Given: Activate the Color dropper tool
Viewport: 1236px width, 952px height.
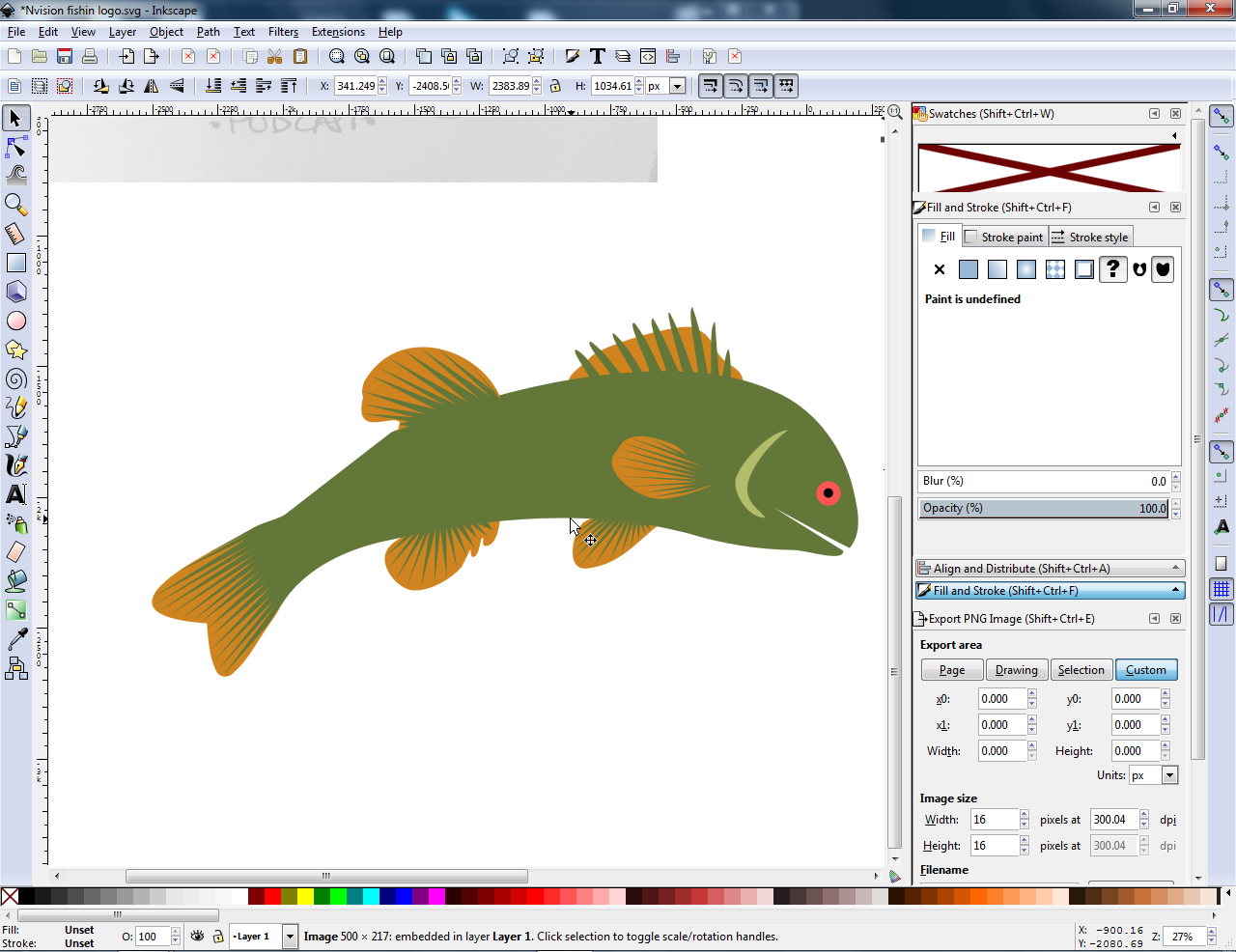Looking at the screenshot, I should 16,639.
